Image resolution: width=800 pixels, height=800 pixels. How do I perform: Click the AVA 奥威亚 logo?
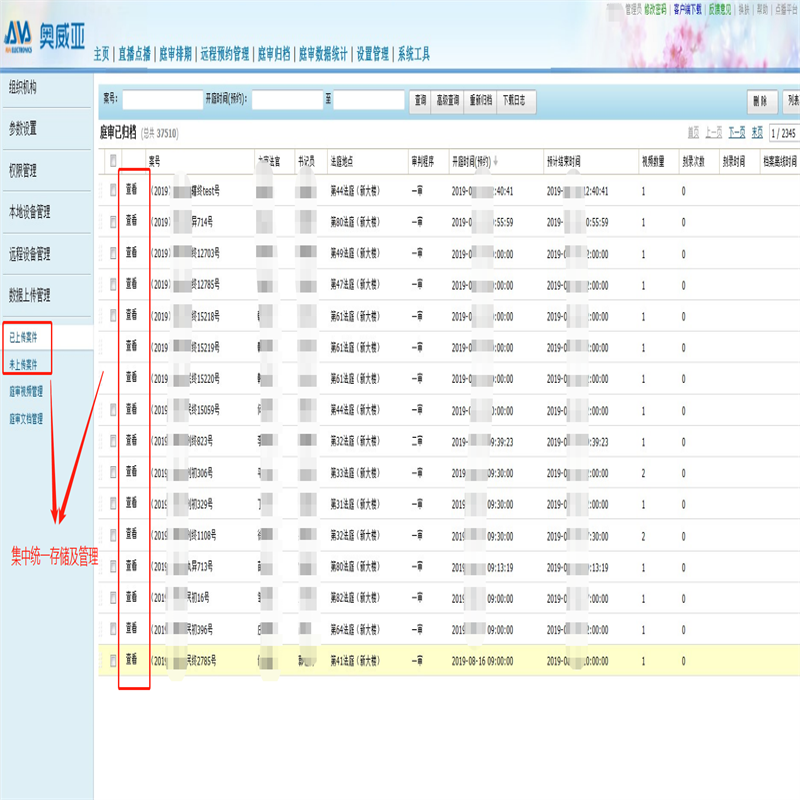44,37
